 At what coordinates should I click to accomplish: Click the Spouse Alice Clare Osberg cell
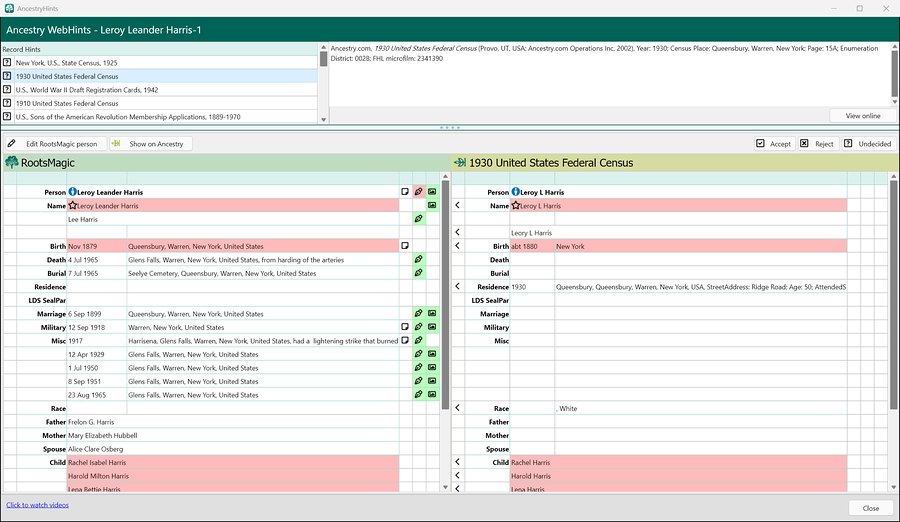pyautogui.click(x=233, y=448)
